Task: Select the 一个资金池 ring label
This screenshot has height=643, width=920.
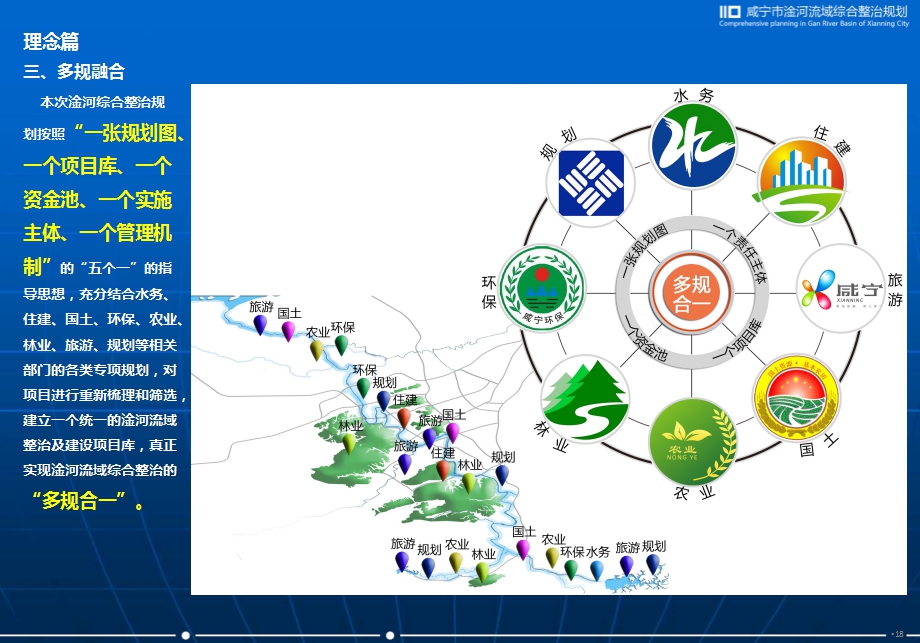Action: (645, 339)
